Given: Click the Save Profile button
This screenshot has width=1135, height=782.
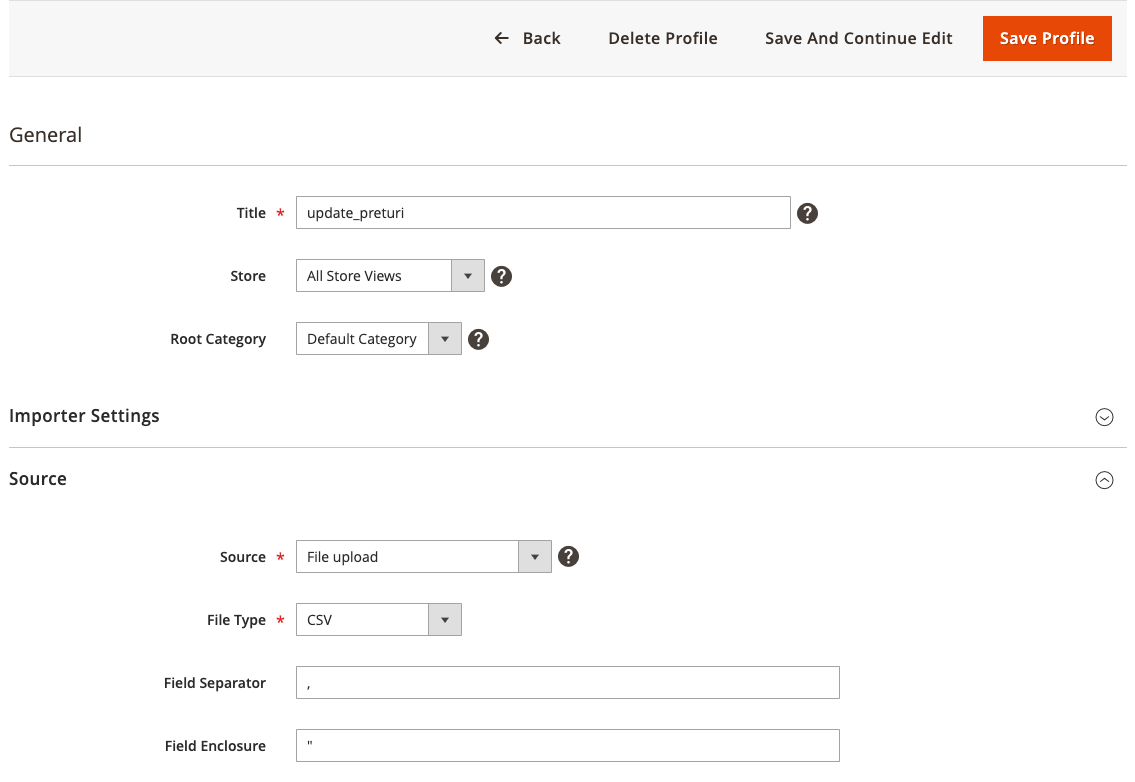Looking at the screenshot, I should [x=1047, y=38].
